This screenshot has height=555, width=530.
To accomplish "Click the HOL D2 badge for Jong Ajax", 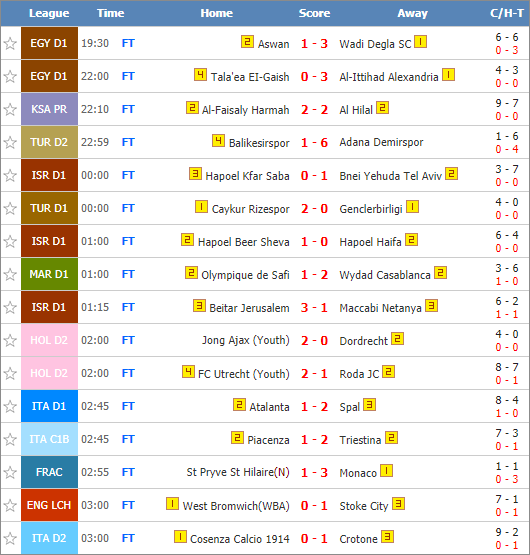I will [x=49, y=340].
